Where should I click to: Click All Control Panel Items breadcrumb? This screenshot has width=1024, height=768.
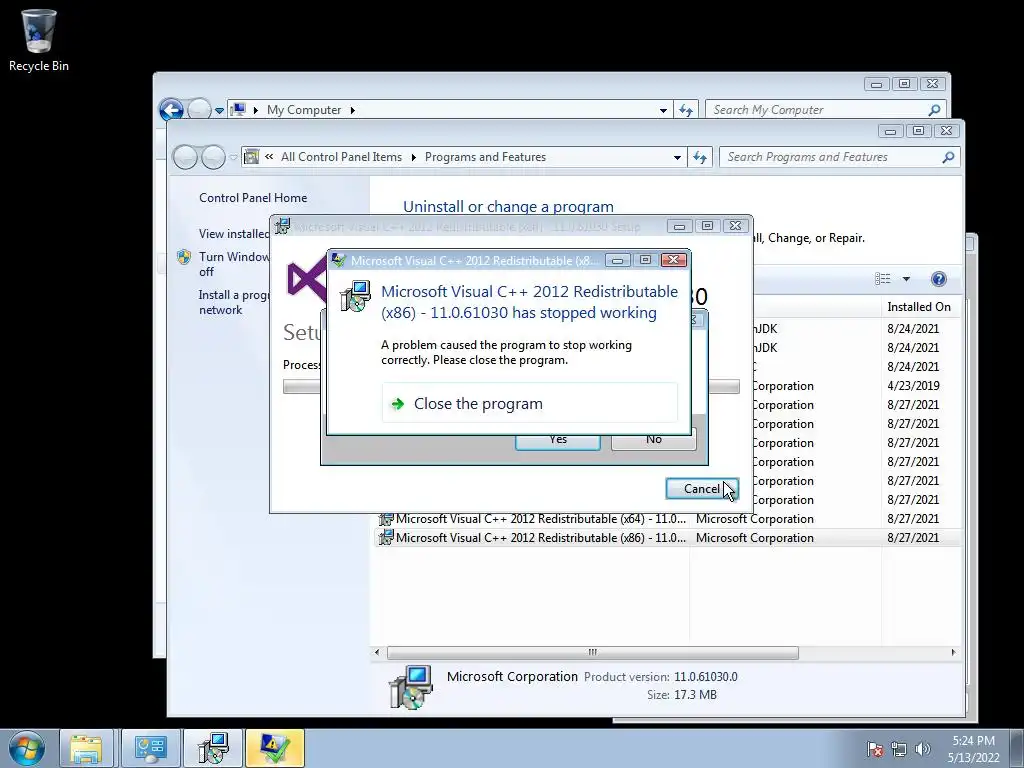pos(342,157)
